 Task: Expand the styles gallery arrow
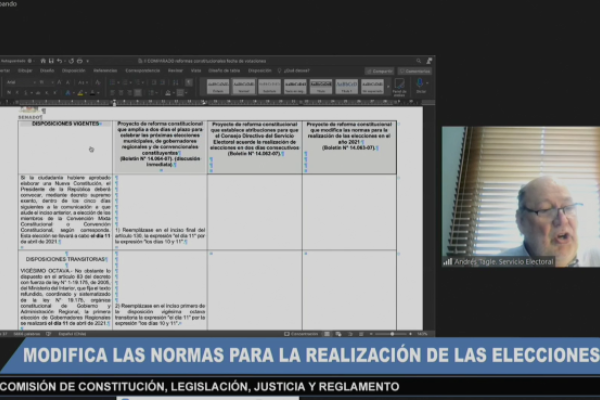[388, 87]
